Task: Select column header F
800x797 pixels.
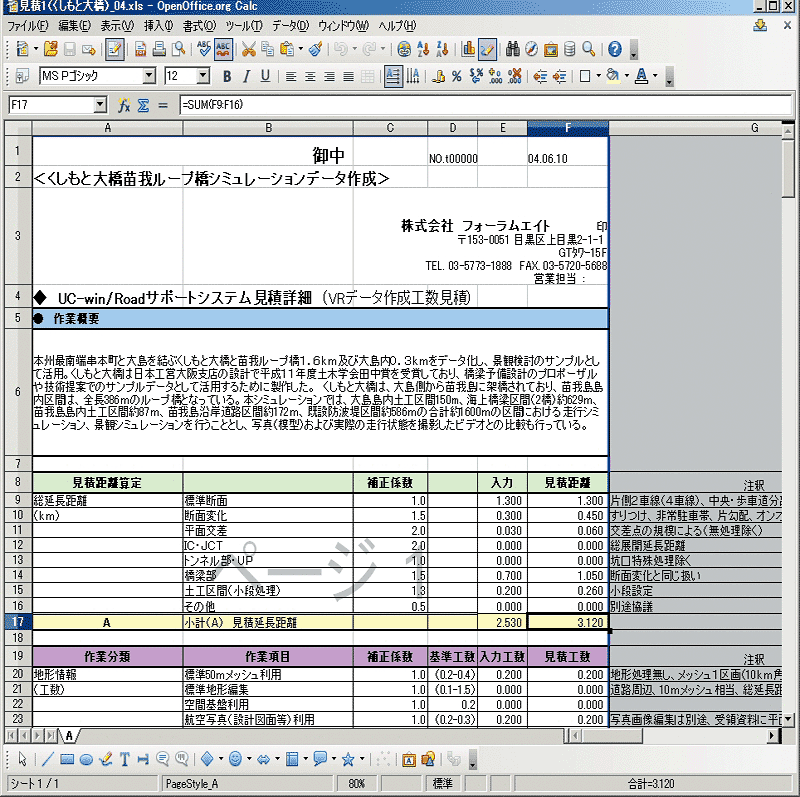Action: [x=567, y=128]
